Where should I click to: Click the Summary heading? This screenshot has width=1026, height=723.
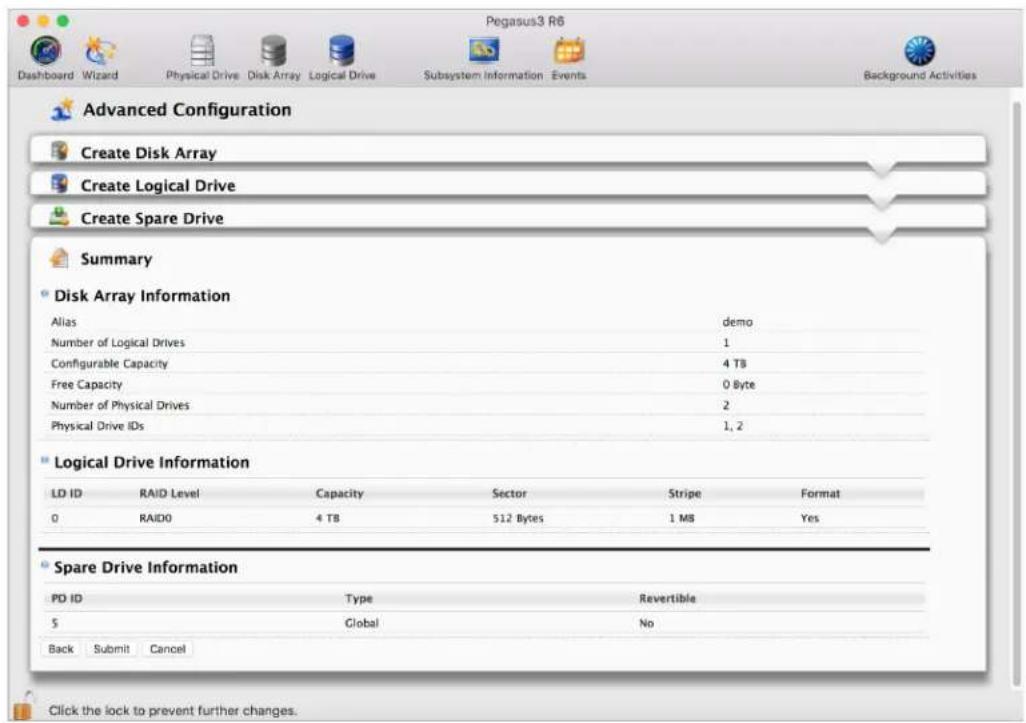point(116,259)
